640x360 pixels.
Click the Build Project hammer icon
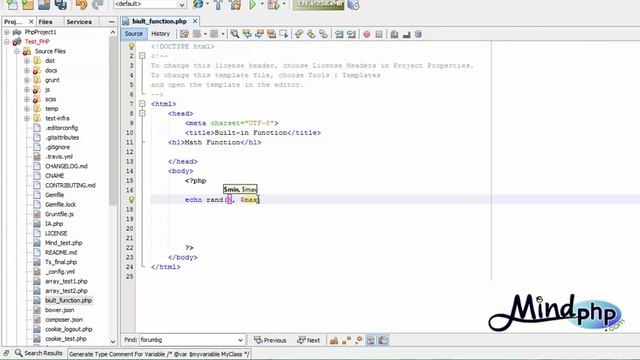218,4
